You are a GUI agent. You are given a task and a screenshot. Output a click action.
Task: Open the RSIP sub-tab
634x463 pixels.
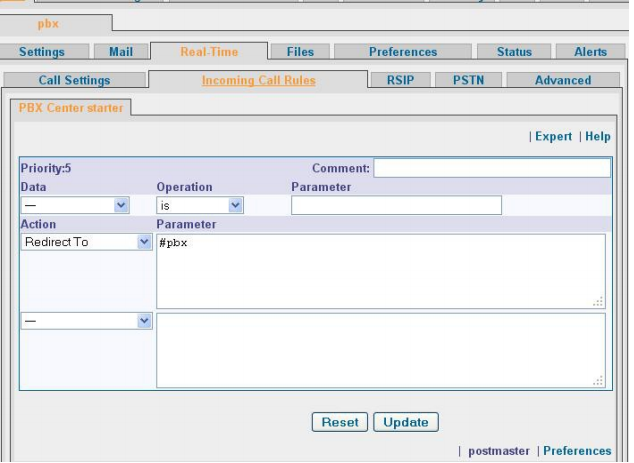click(400, 80)
